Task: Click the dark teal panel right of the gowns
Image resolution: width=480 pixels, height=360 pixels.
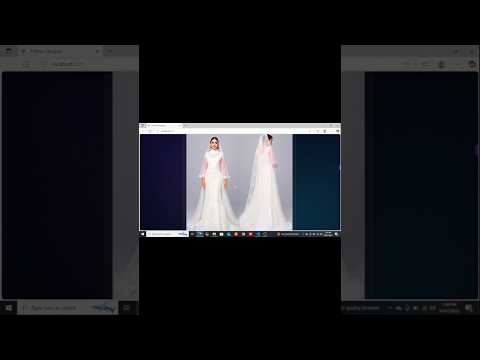Action: coord(316,182)
